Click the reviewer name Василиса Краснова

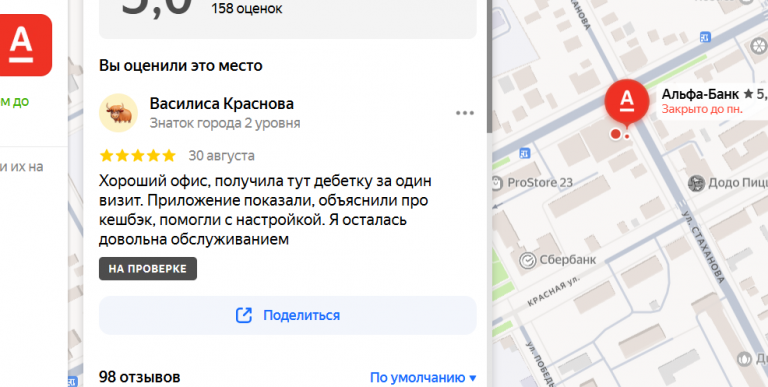point(221,104)
